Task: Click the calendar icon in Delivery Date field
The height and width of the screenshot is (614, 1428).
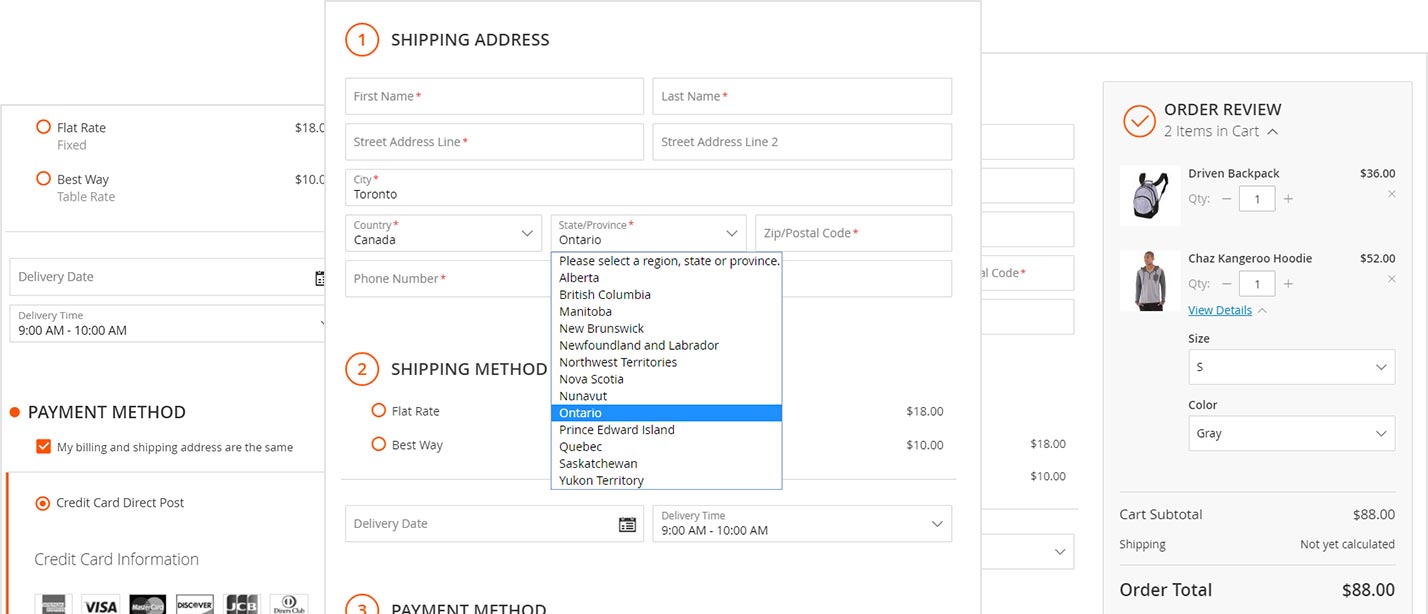Action: [627, 524]
